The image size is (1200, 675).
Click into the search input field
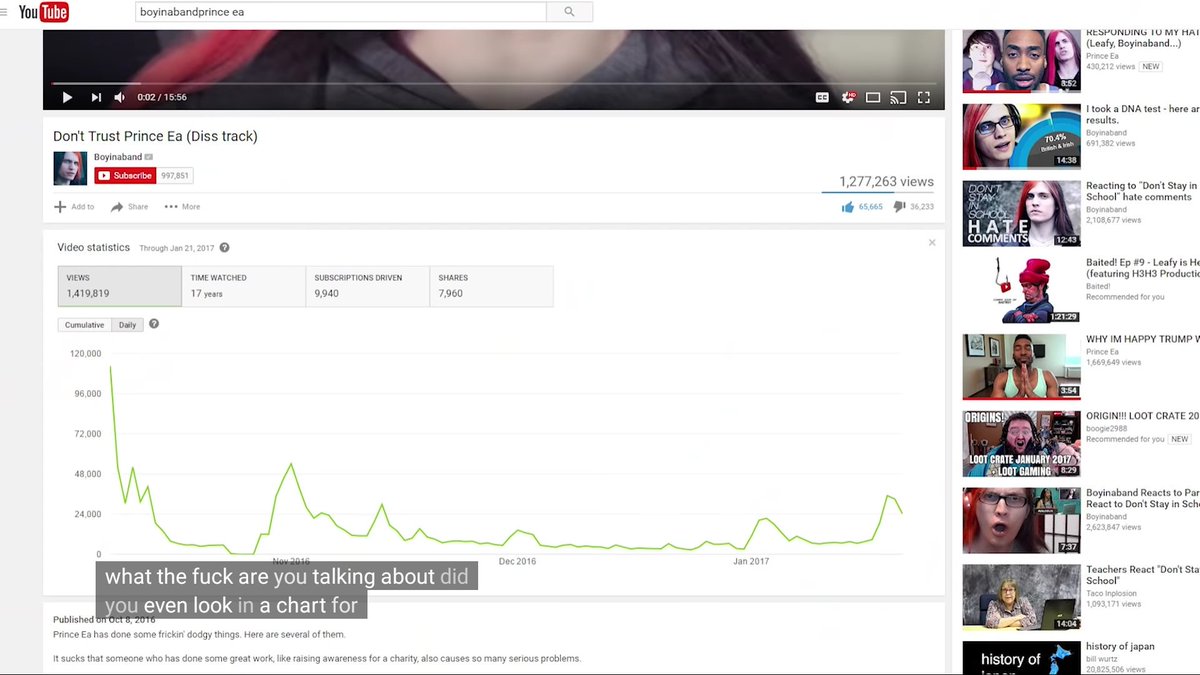coord(341,12)
